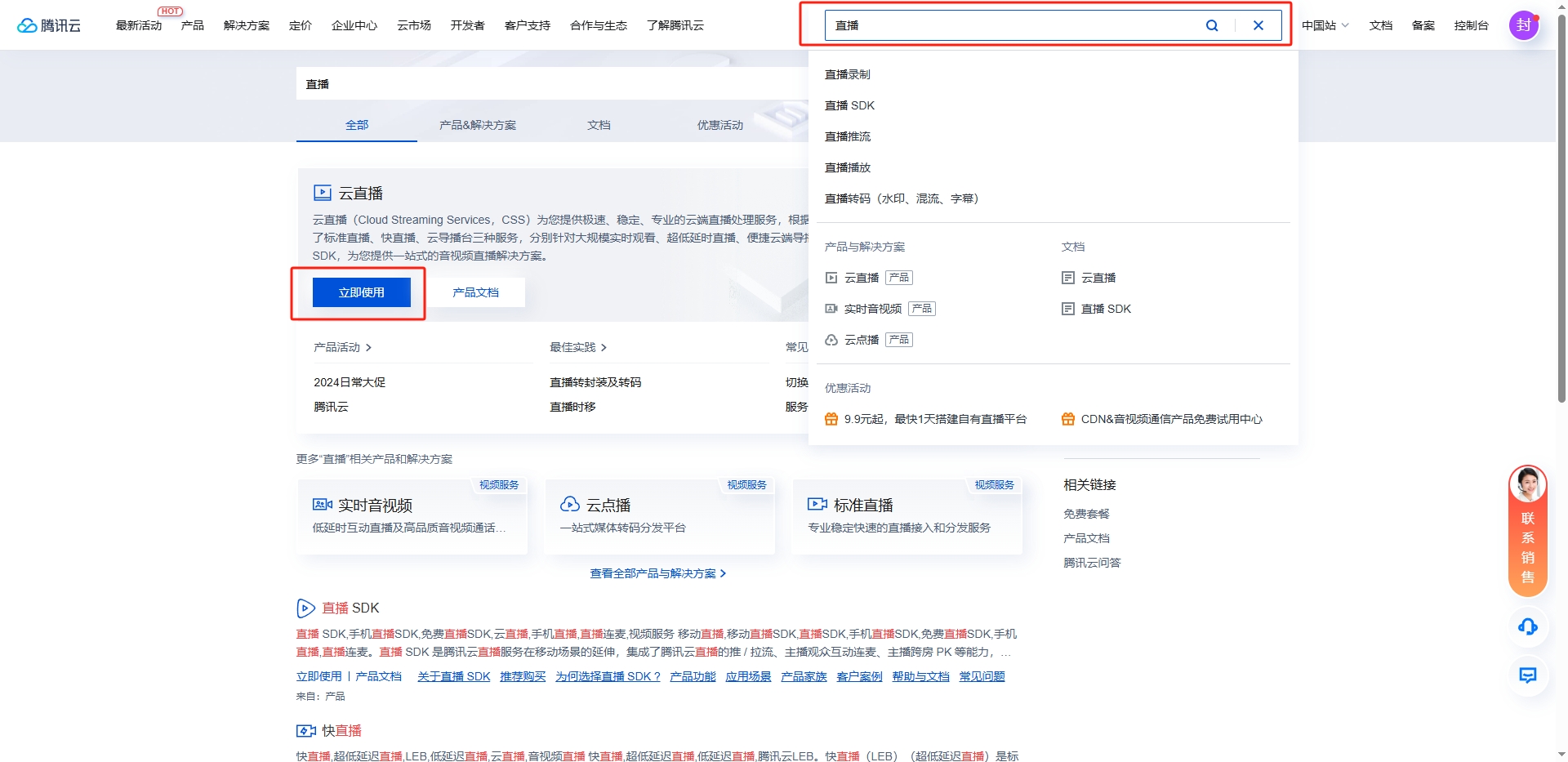
Task: Click the 实时音视频 icon in suggestions
Action: [831, 309]
